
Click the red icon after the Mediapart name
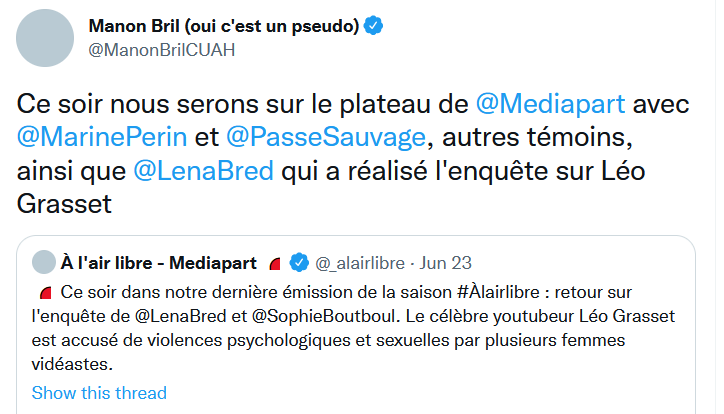[275, 264]
